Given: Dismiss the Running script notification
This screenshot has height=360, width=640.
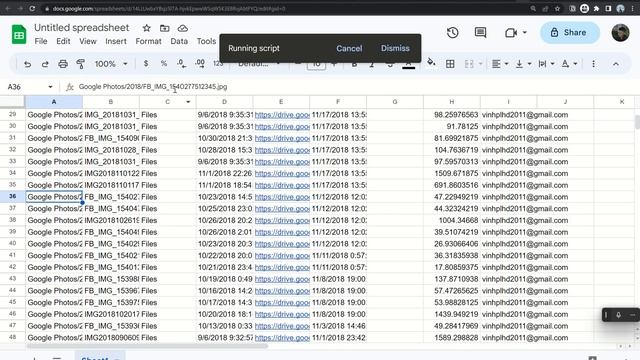Looking at the screenshot, I should click(x=395, y=48).
